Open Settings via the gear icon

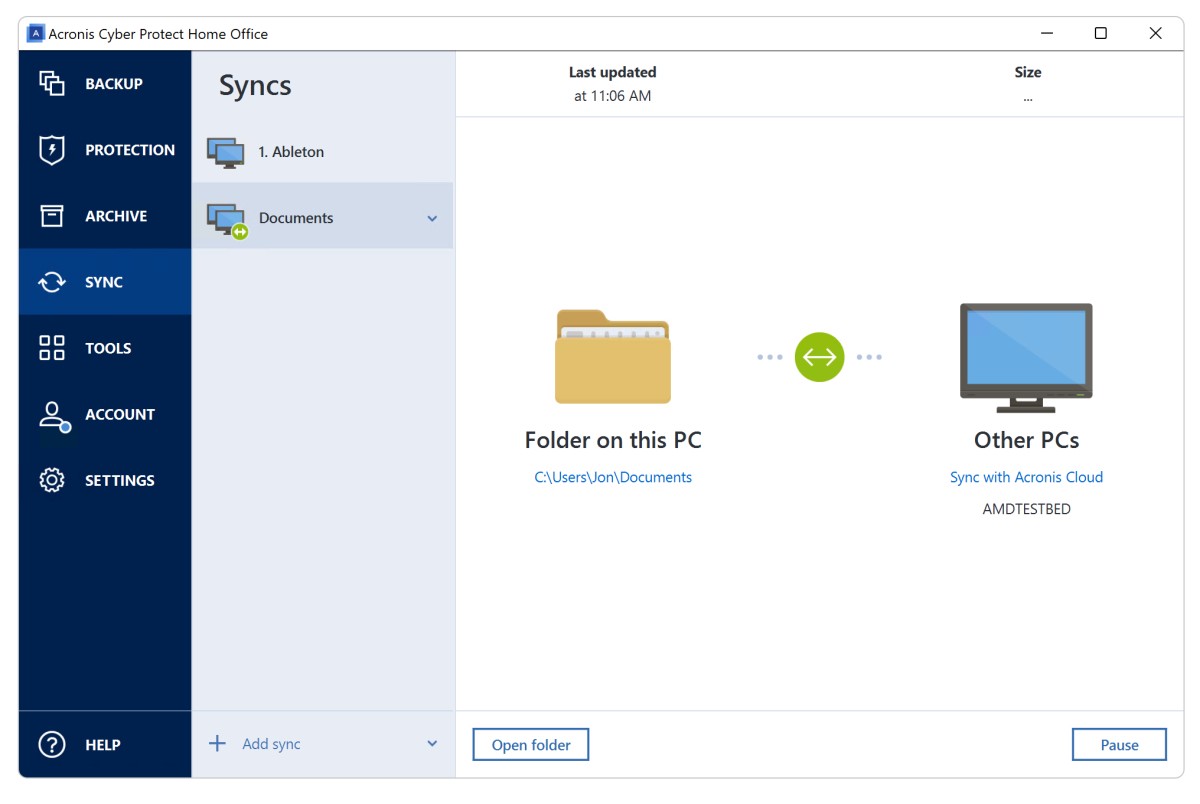coord(52,480)
